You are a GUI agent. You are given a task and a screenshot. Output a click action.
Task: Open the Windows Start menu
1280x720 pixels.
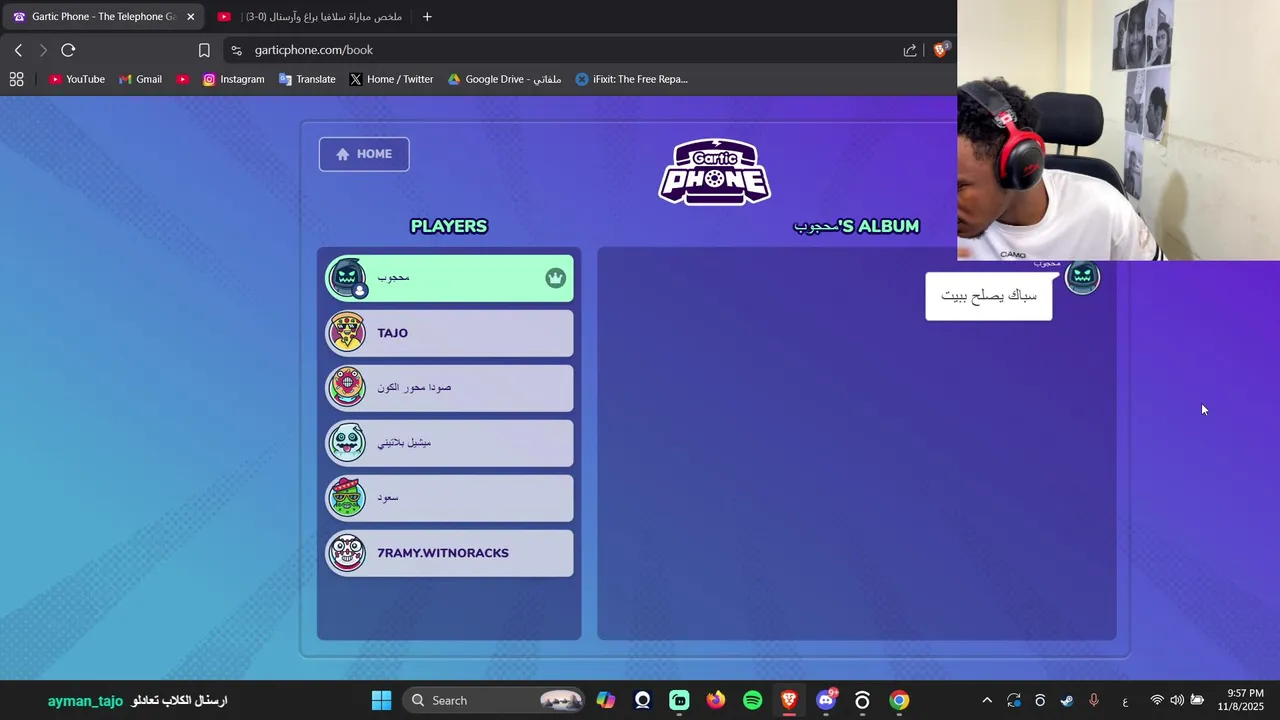(381, 700)
